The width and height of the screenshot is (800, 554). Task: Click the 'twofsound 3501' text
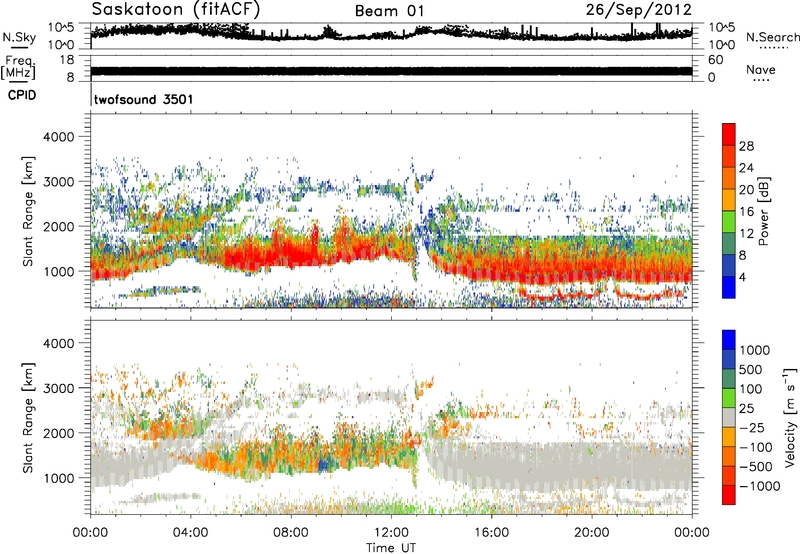tap(143, 99)
